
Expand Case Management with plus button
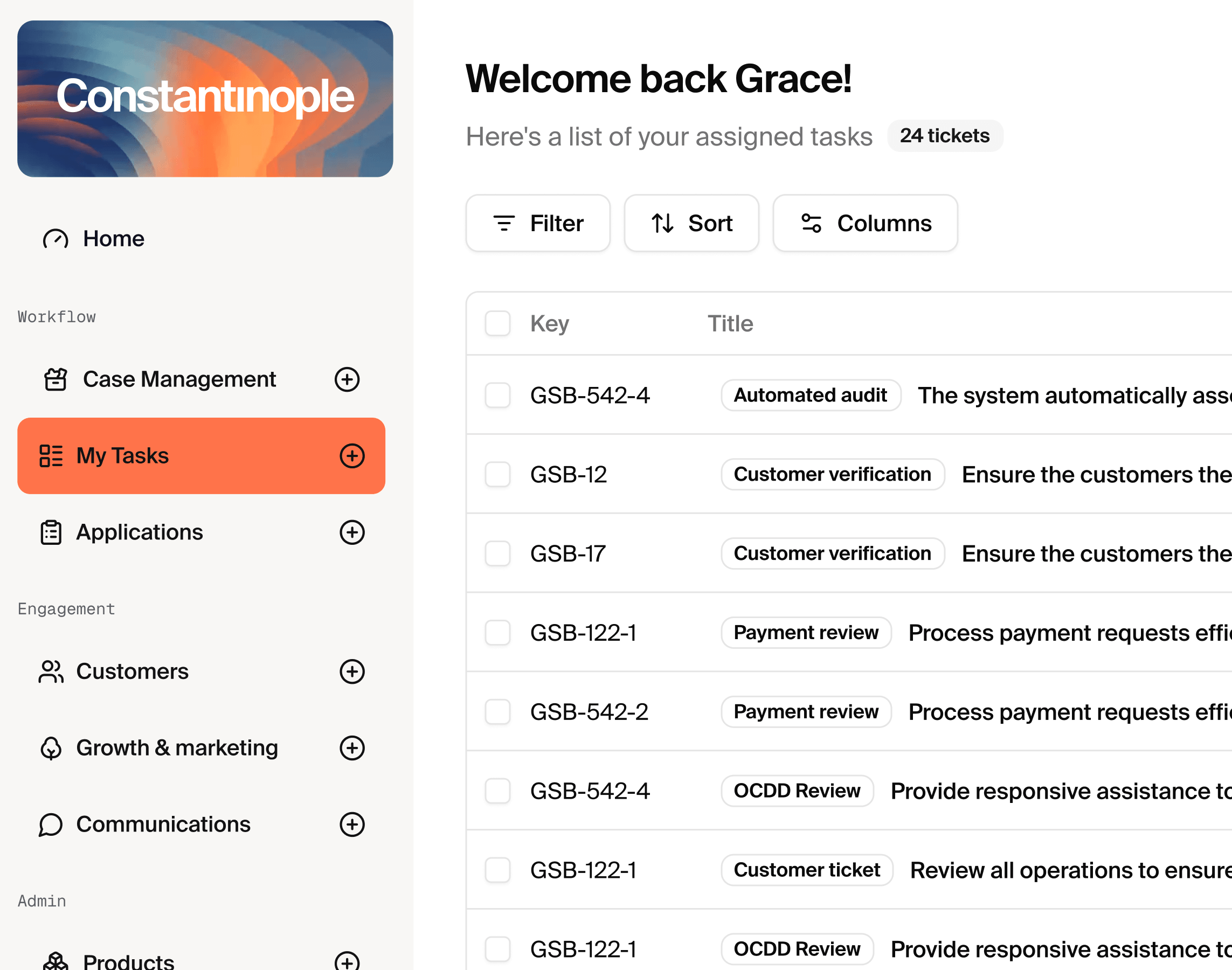click(x=347, y=379)
